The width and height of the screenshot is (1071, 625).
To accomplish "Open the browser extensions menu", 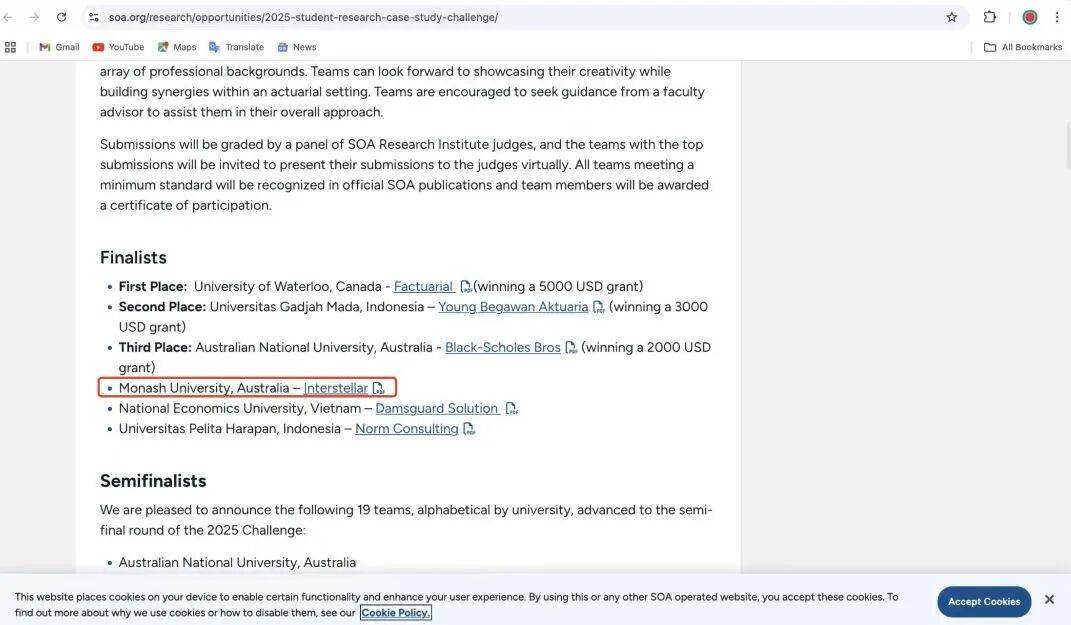I will click(989, 17).
